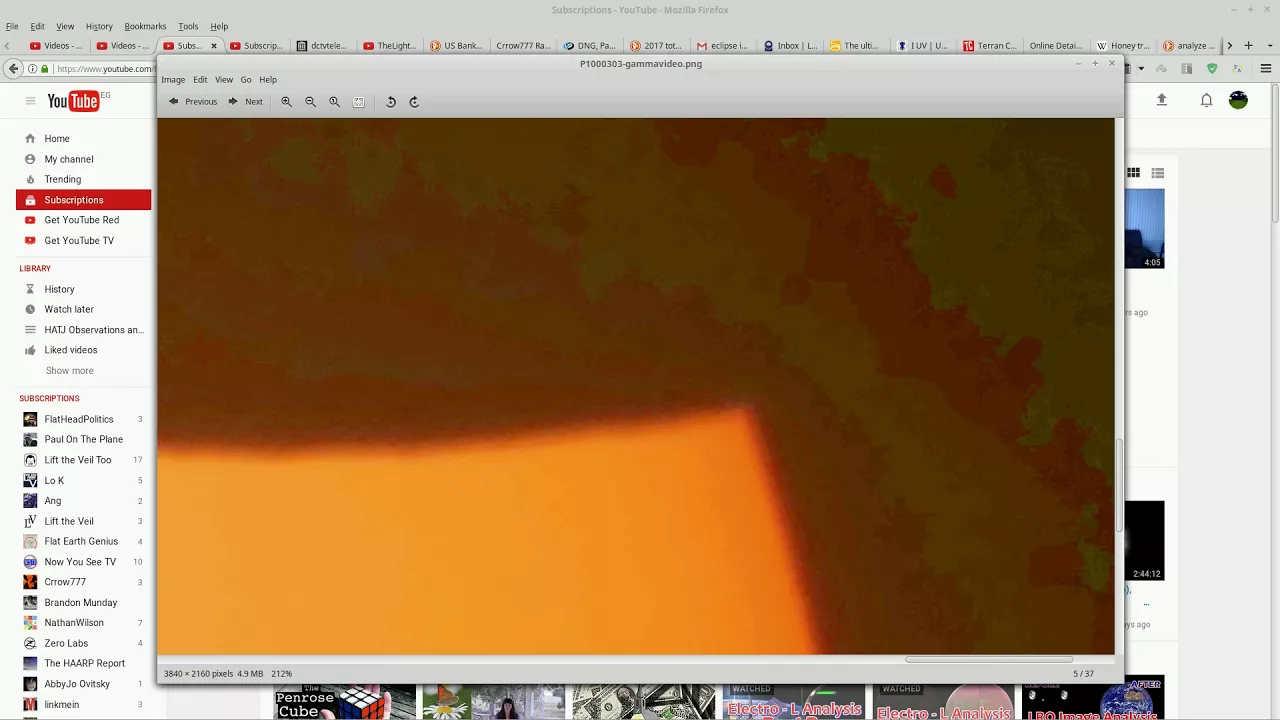
Task: Click the normal size zoom icon
Action: pos(334,101)
